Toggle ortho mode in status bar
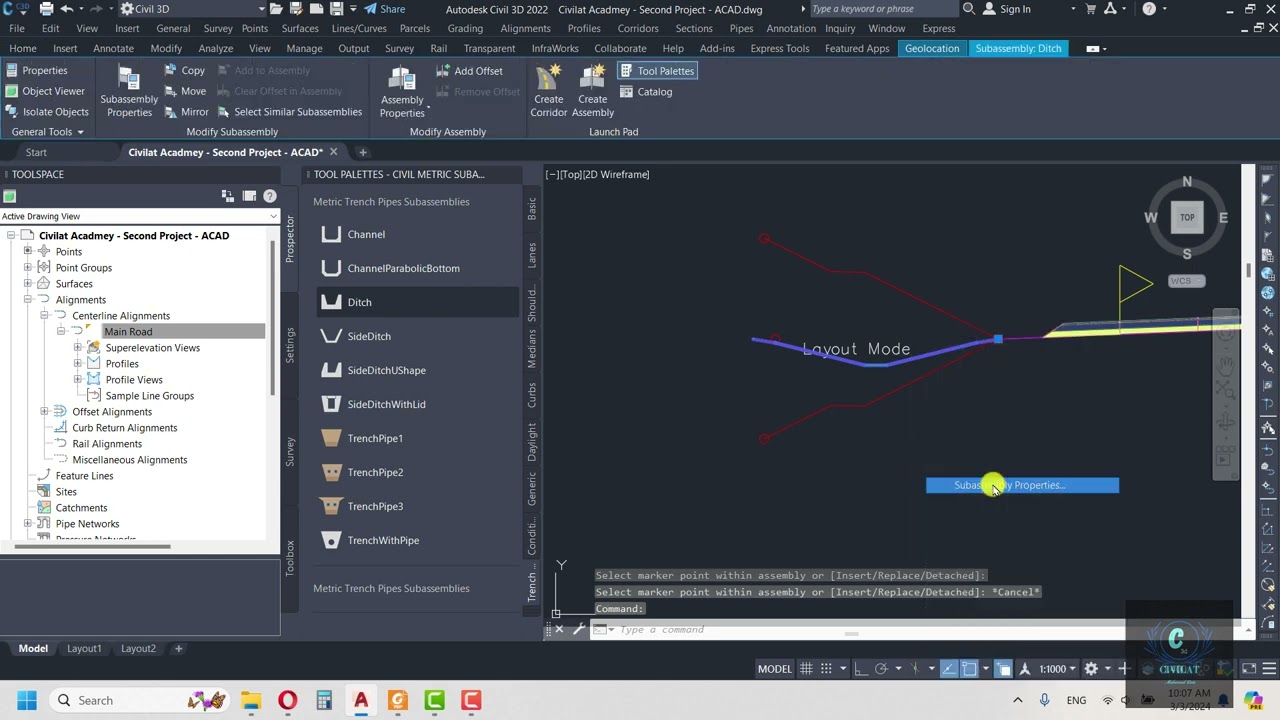This screenshot has height=720, width=1280. 861,669
